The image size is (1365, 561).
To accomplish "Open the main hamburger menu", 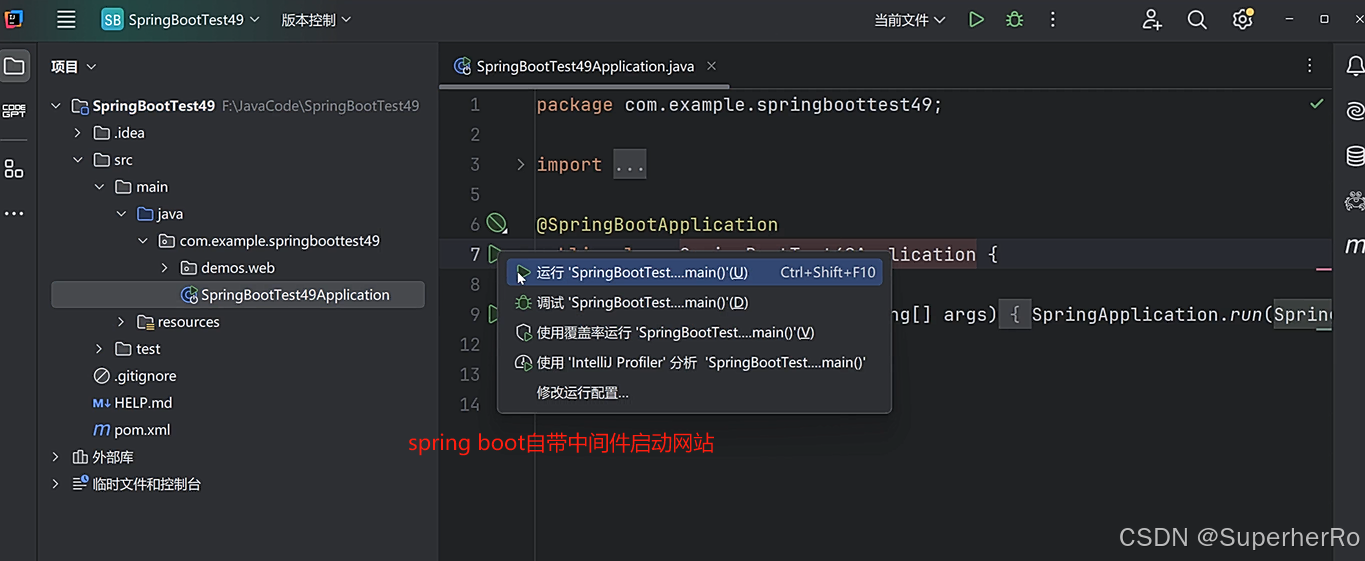I will pyautogui.click(x=66, y=19).
